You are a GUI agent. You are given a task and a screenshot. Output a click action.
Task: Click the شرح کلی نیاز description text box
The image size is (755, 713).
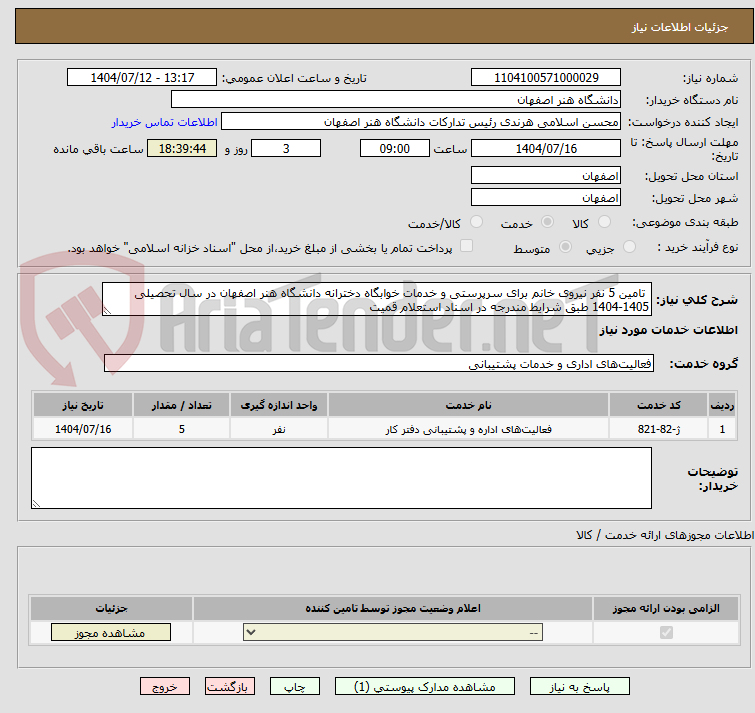[x=377, y=299]
